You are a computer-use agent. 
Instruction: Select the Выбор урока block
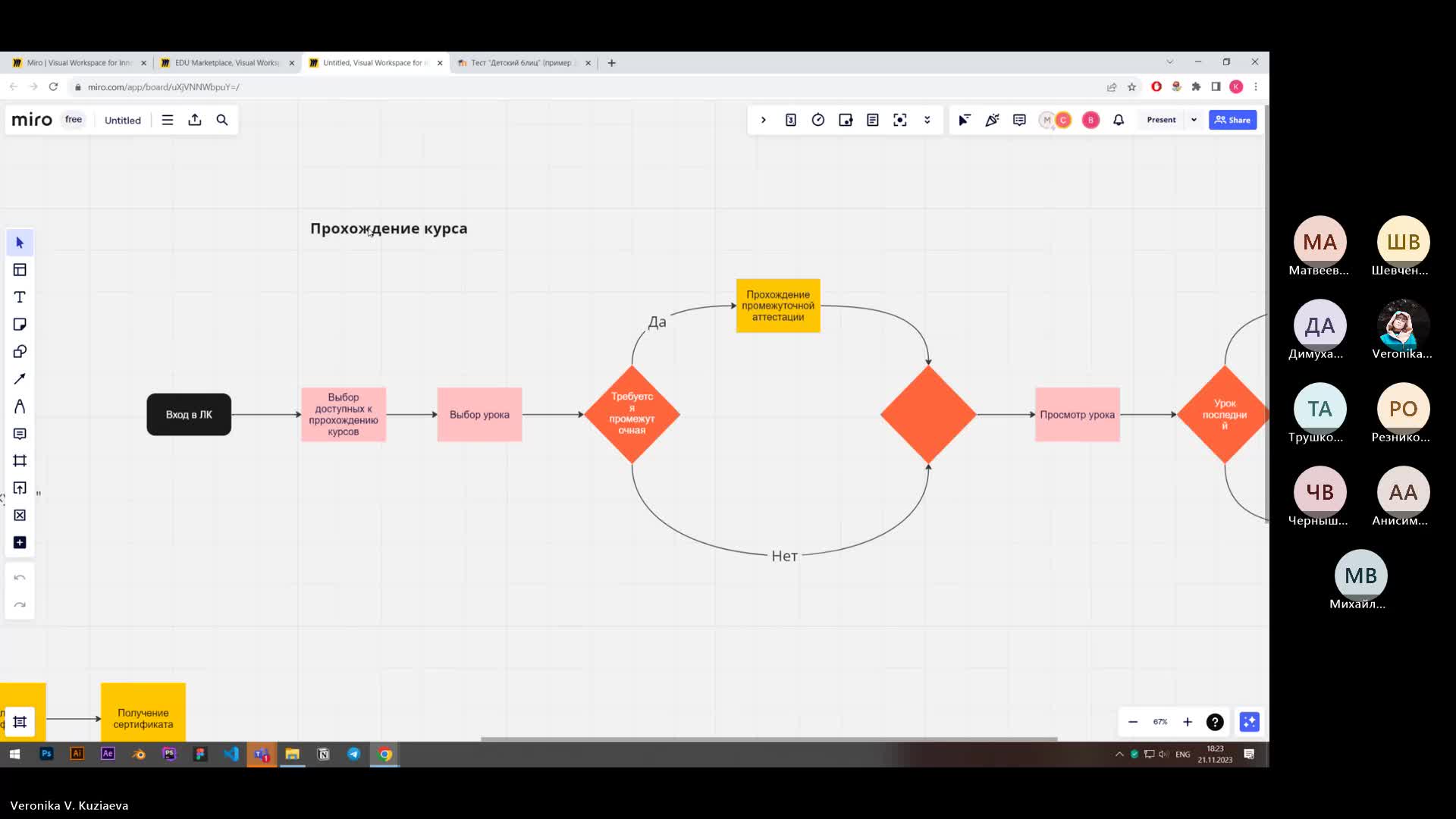(479, 415)
